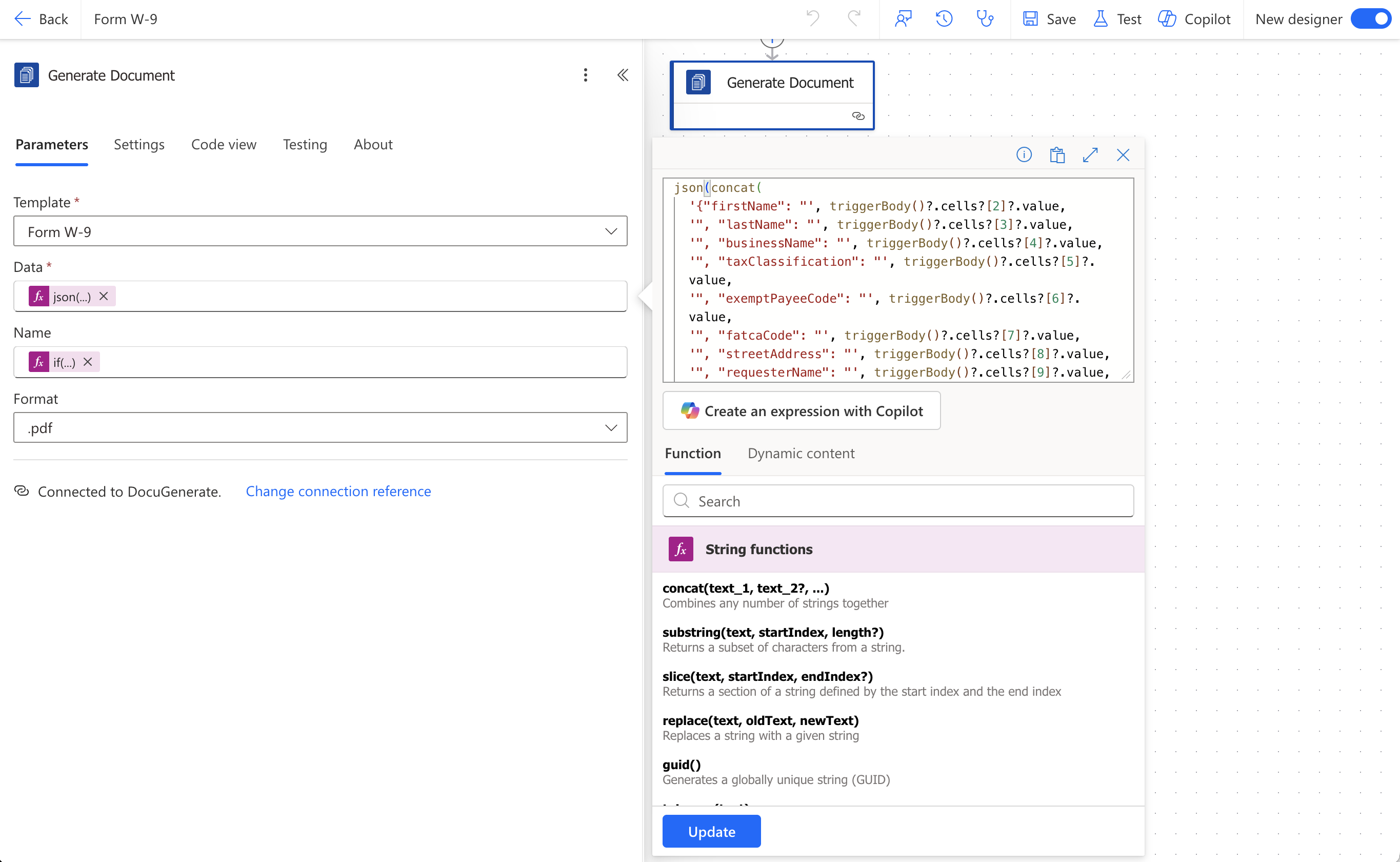Close the expression editor popup

click(1123, 155)
